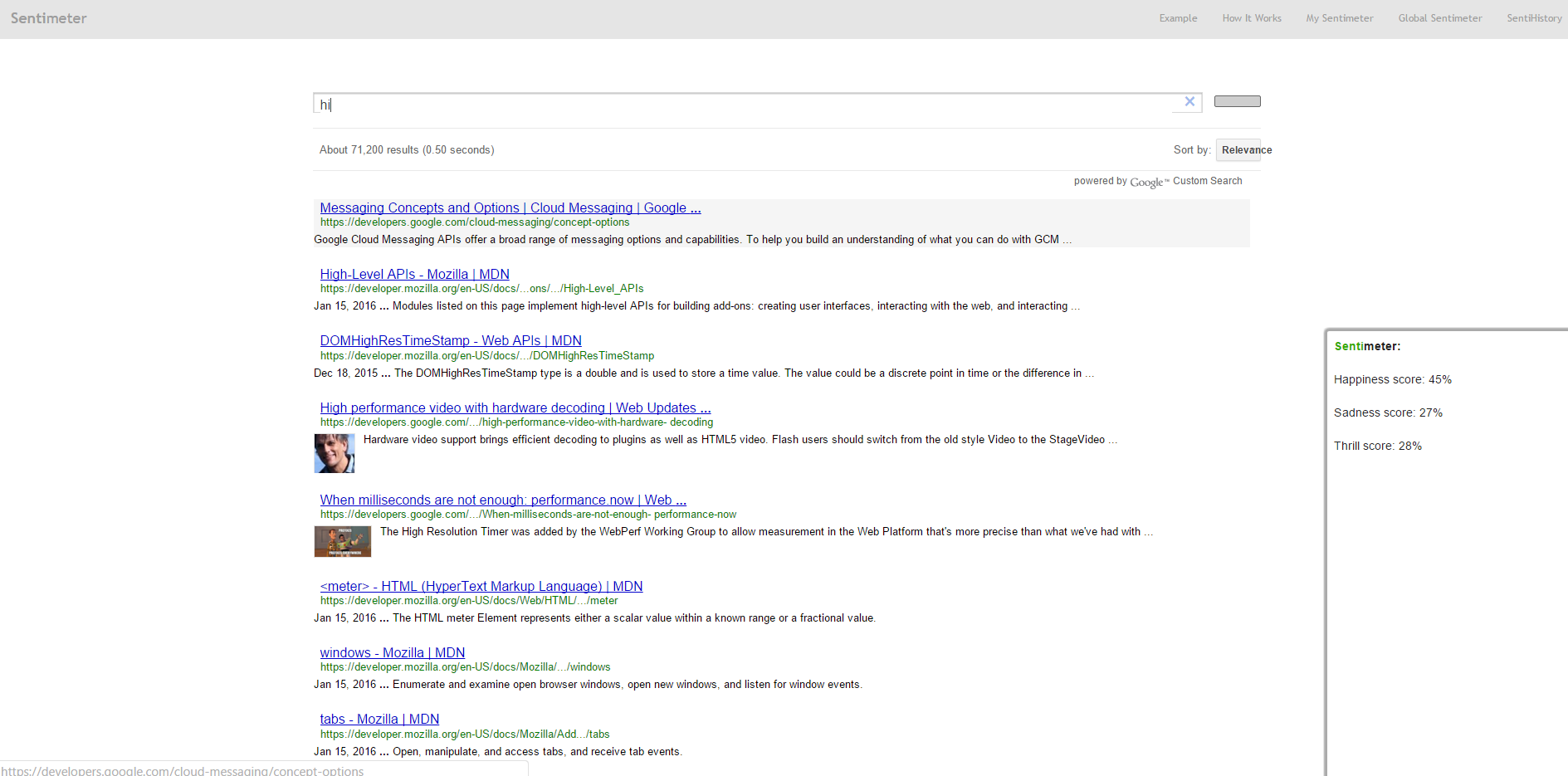Open 'DOMHighResTimeStamp - Web APIs' result
Image resolution: width=1568 pixels, height=776 pixels.
tap(451, 340)
